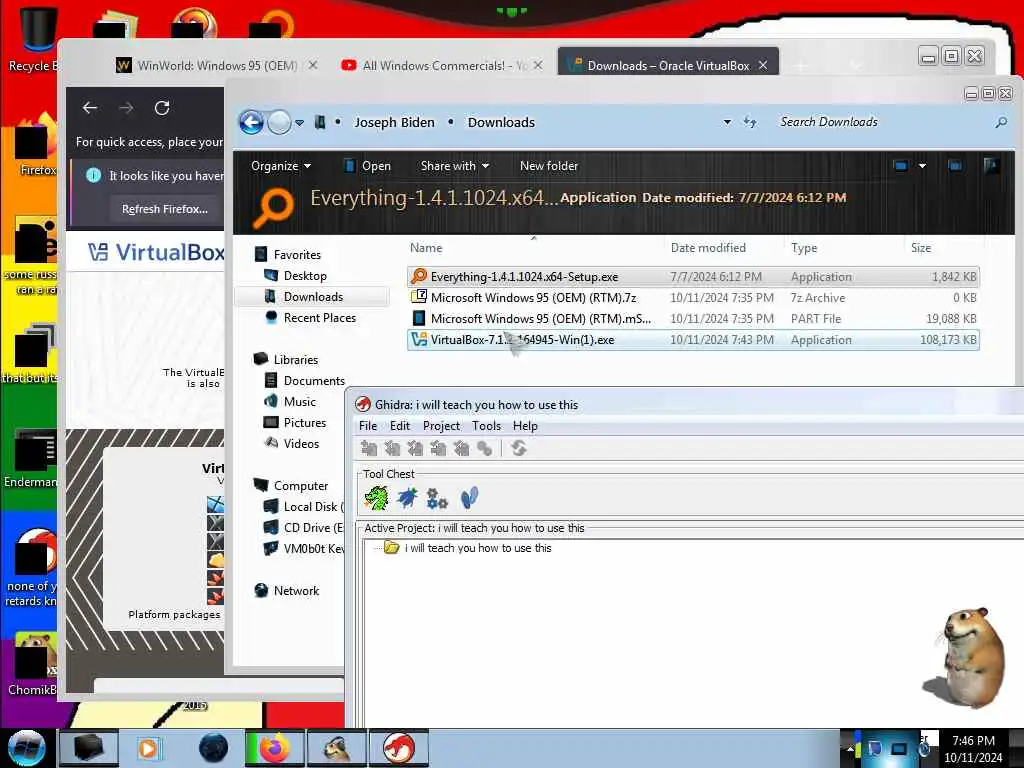Click the search magnifier icon in Explorer

[1000, 122]
